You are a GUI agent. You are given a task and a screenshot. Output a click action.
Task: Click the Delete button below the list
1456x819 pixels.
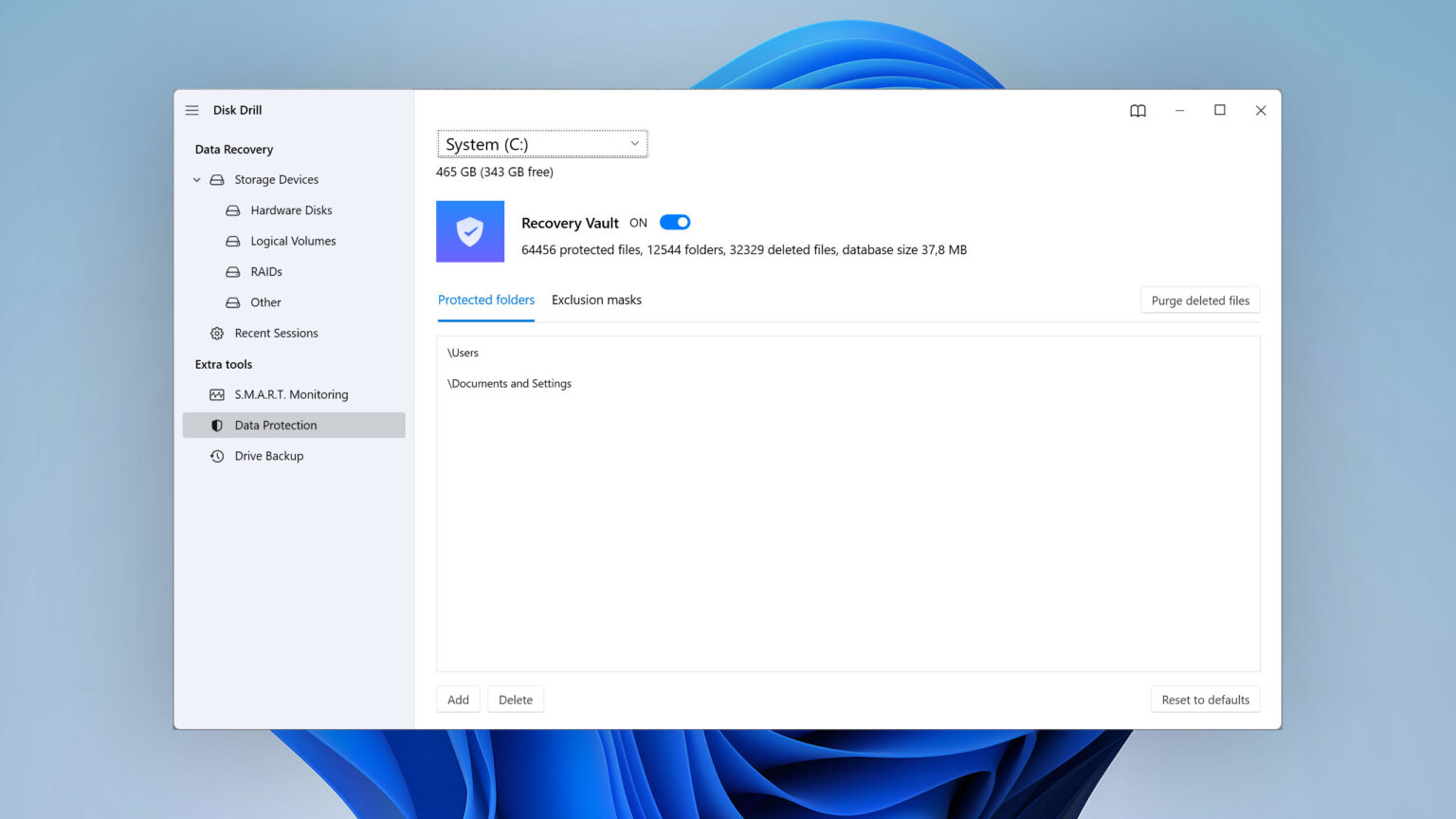click(x=516, y=699)
